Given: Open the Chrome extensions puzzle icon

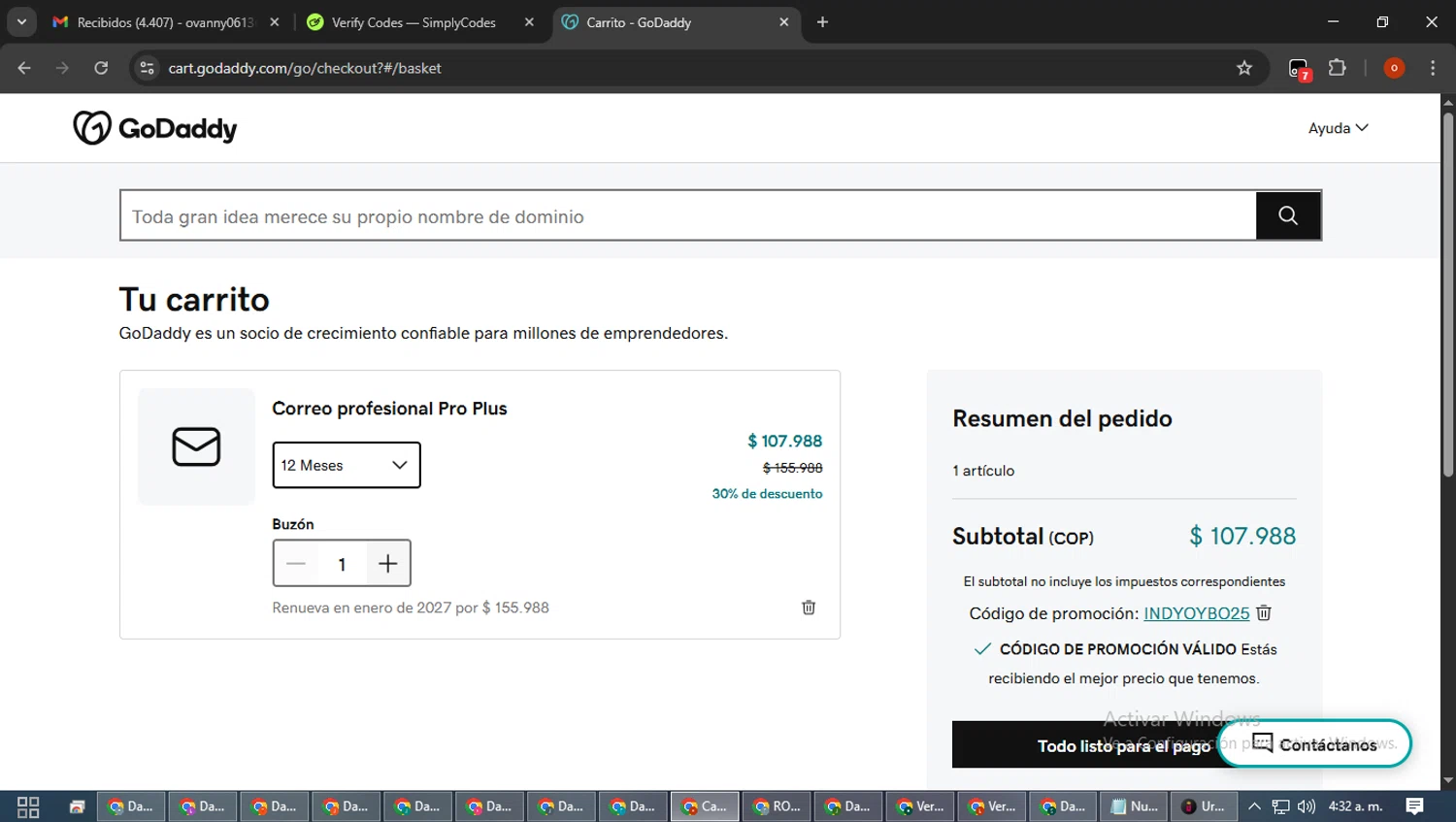Looking at the screenshot, I should click(1338, 68).
